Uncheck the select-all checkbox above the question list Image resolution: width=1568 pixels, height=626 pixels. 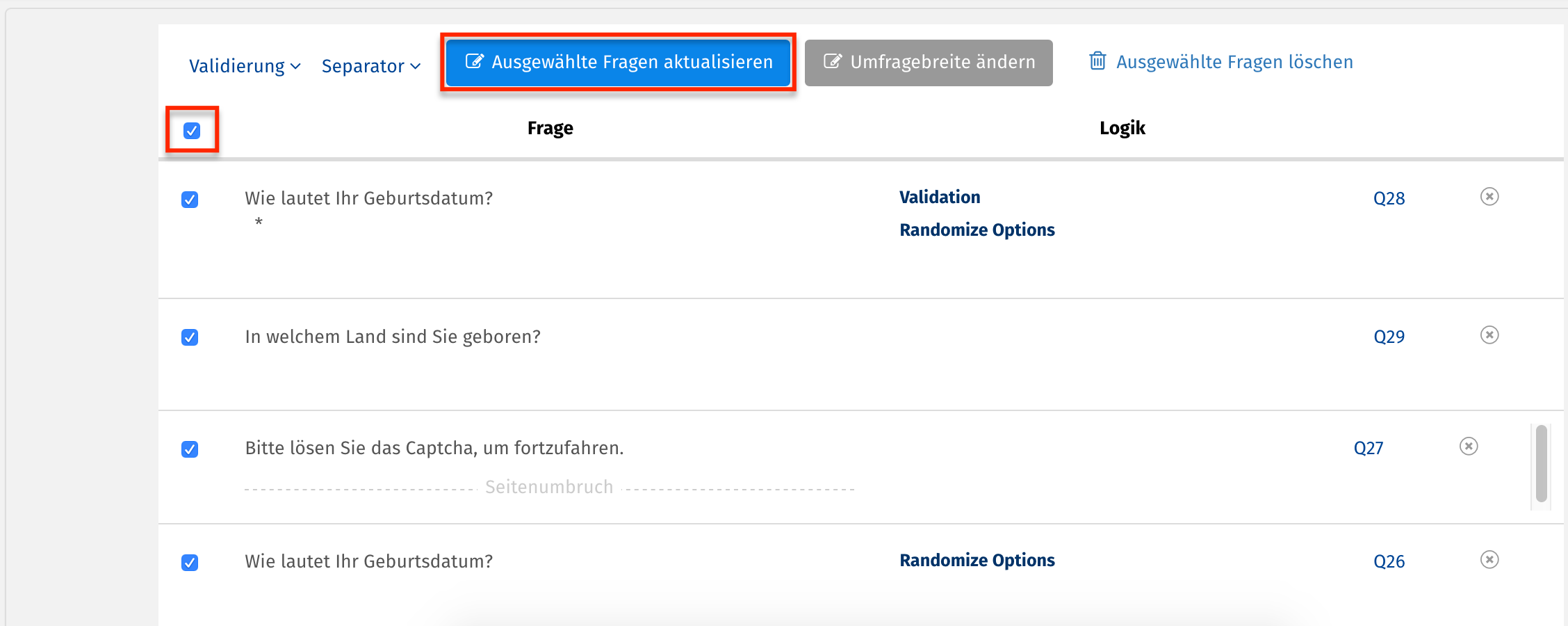click(192, 129)
